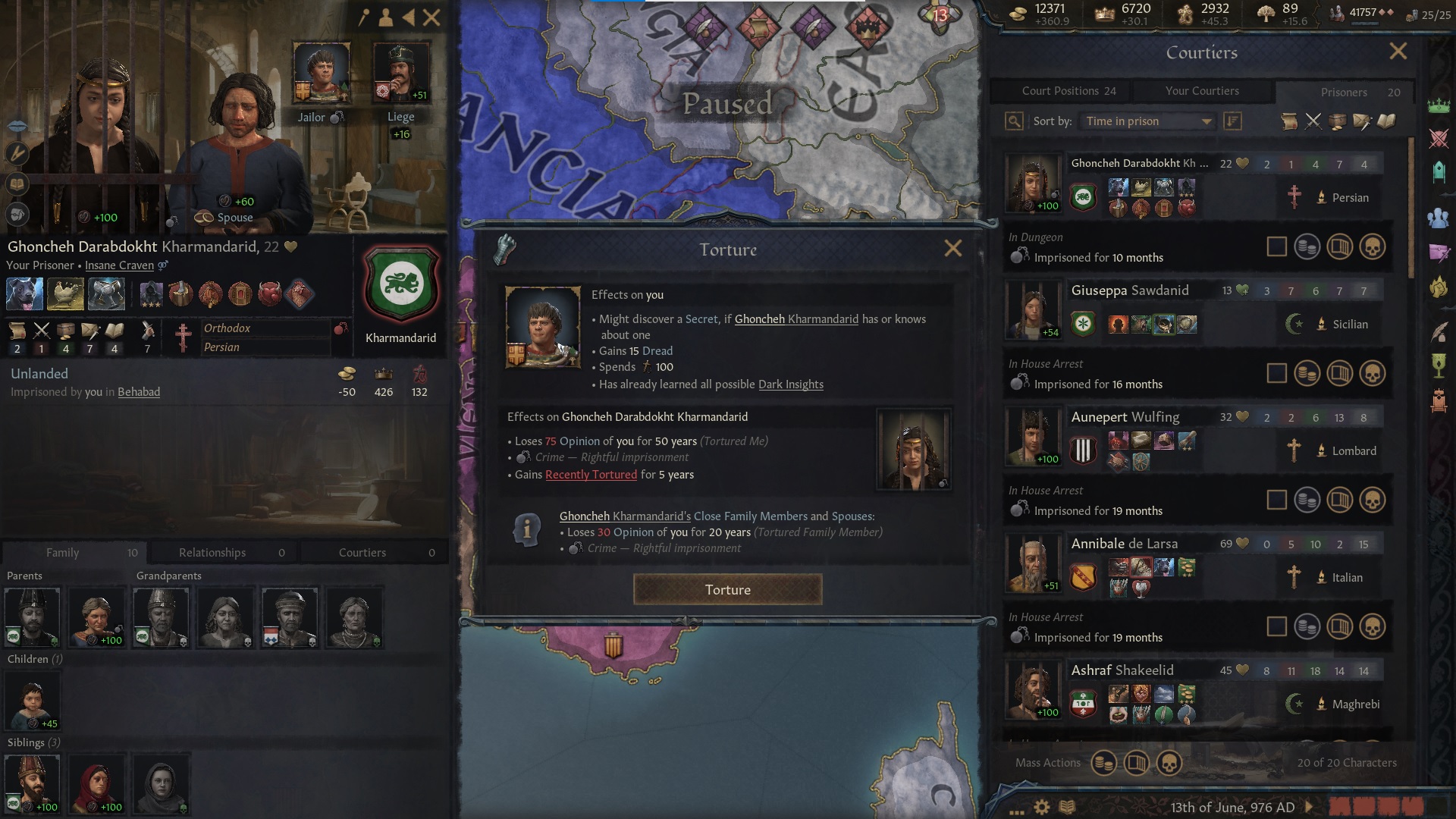
Task: Tick Ghoncheh Darabdokht's prisoner checkbox
Action: click(1277, 247)
